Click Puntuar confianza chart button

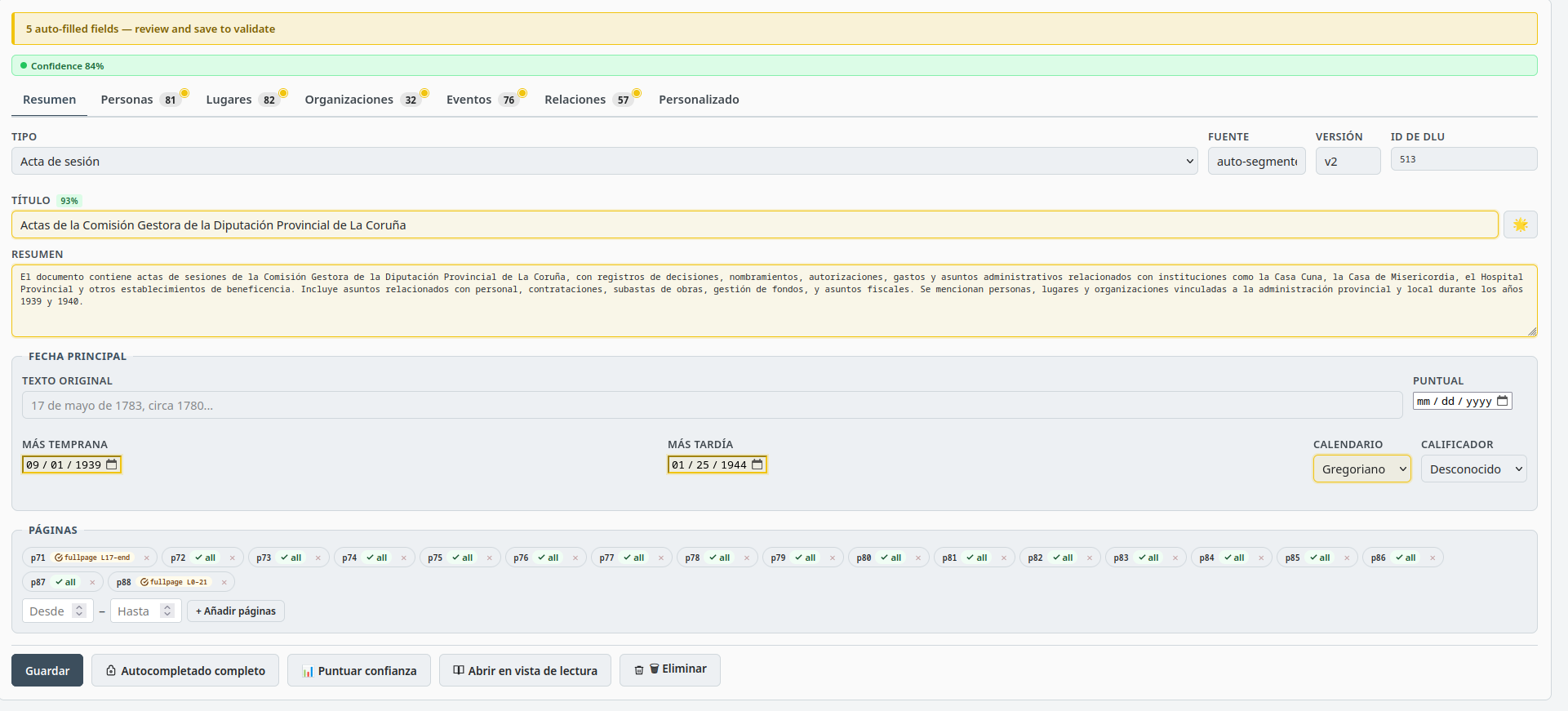pyautogui.click(x=359, y=670)
